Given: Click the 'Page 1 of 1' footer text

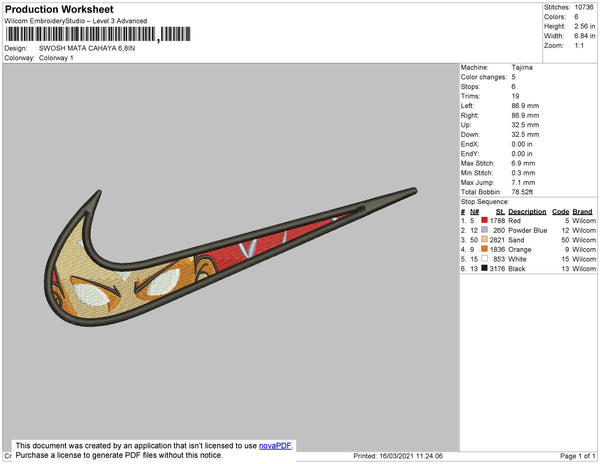Looking at the screenshot, I should coord(578,456).
